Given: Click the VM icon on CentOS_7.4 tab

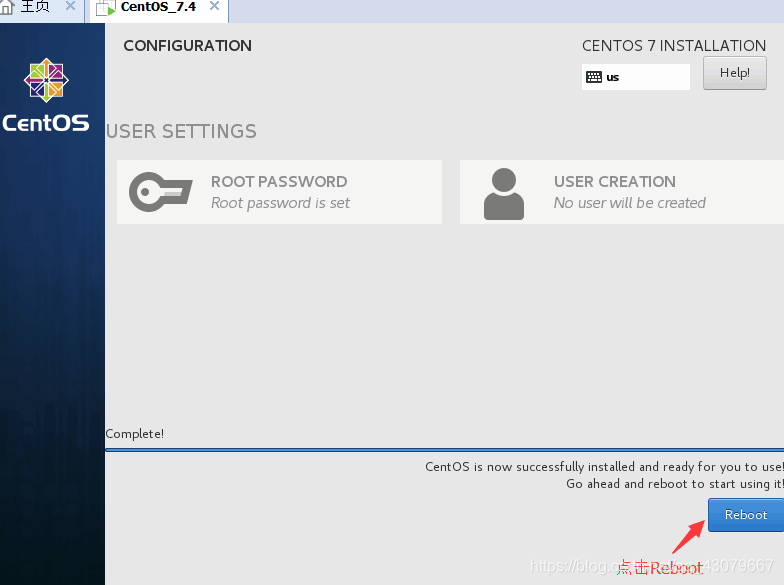Looking at the screenshot, I should (x=106, y=8).
